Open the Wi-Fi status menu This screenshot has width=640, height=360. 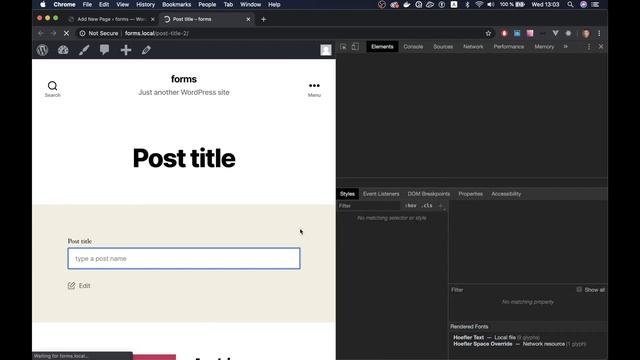(x=479, y=4)
